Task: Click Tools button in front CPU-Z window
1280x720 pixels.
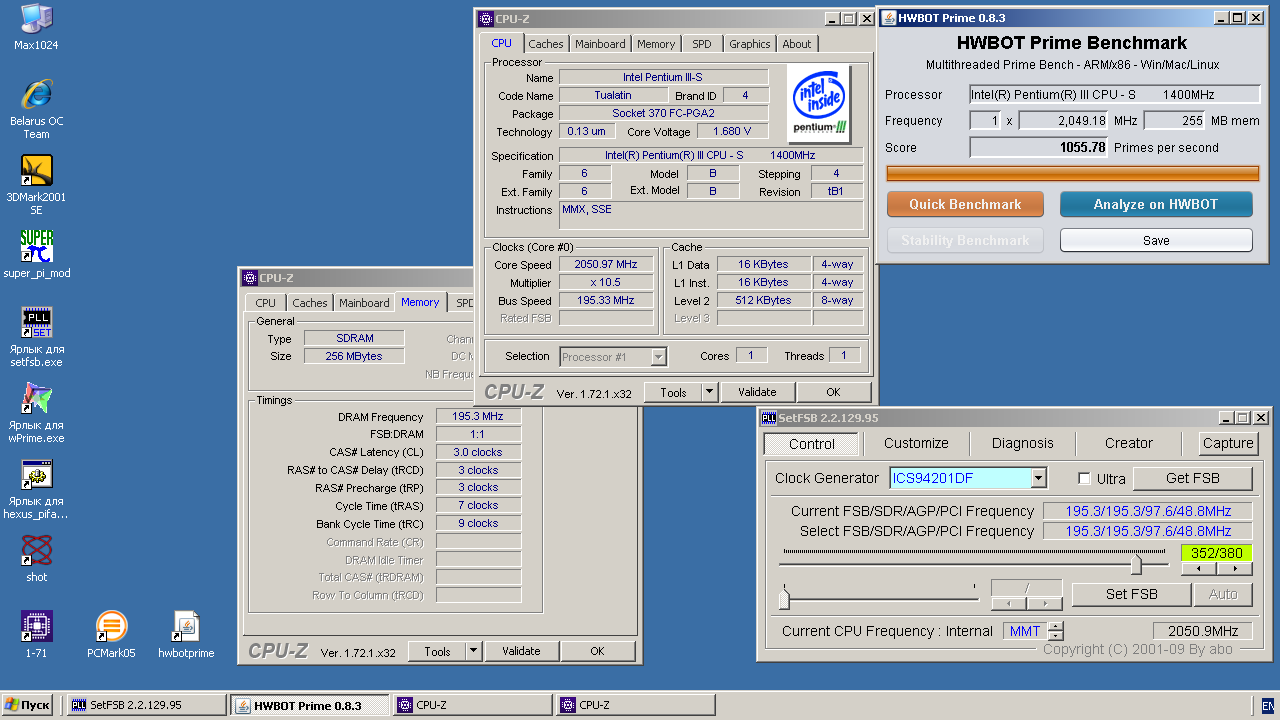Action: tap(673, 392)
